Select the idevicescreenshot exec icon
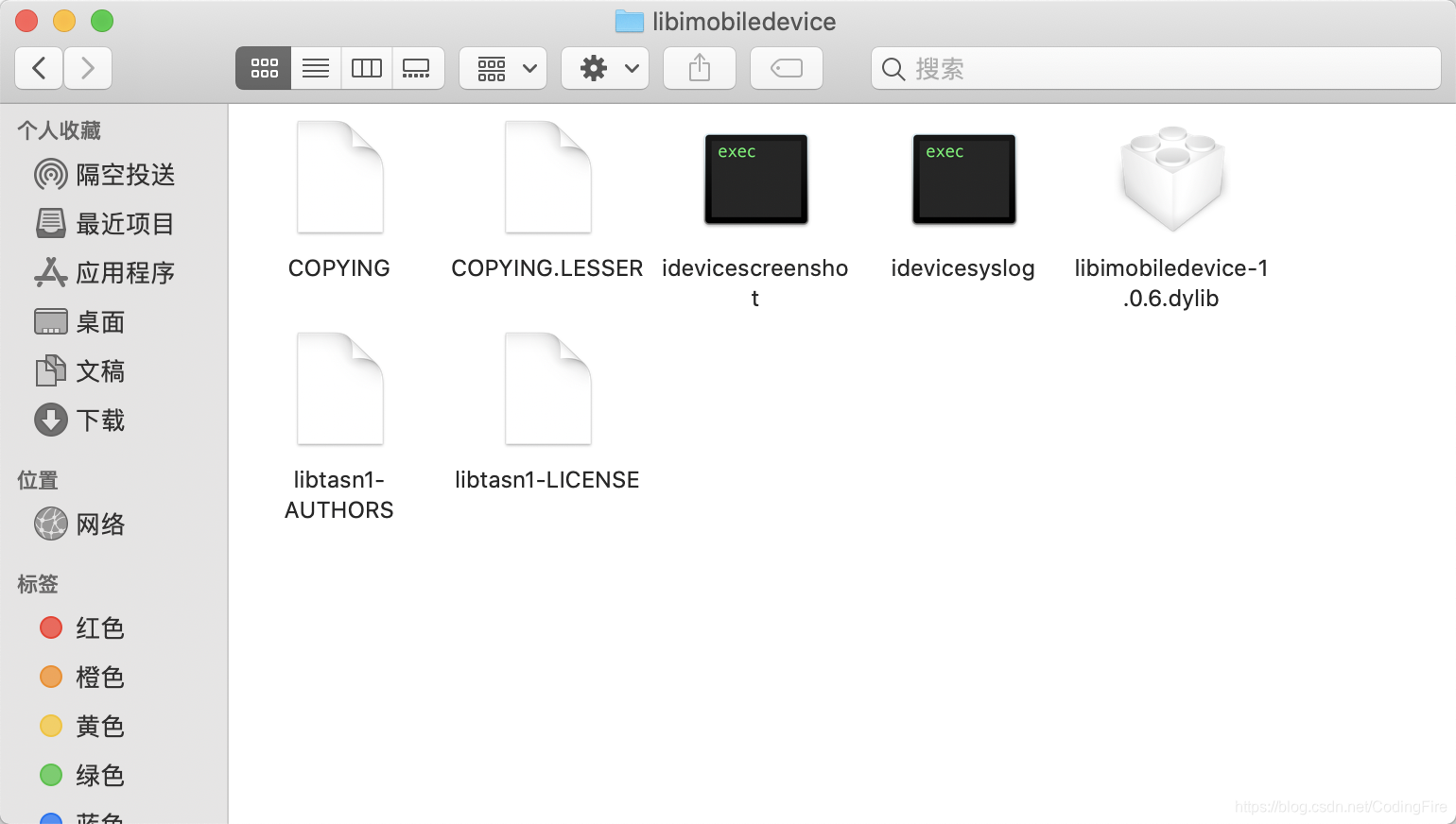1456x824 pixels. (756, 180)
